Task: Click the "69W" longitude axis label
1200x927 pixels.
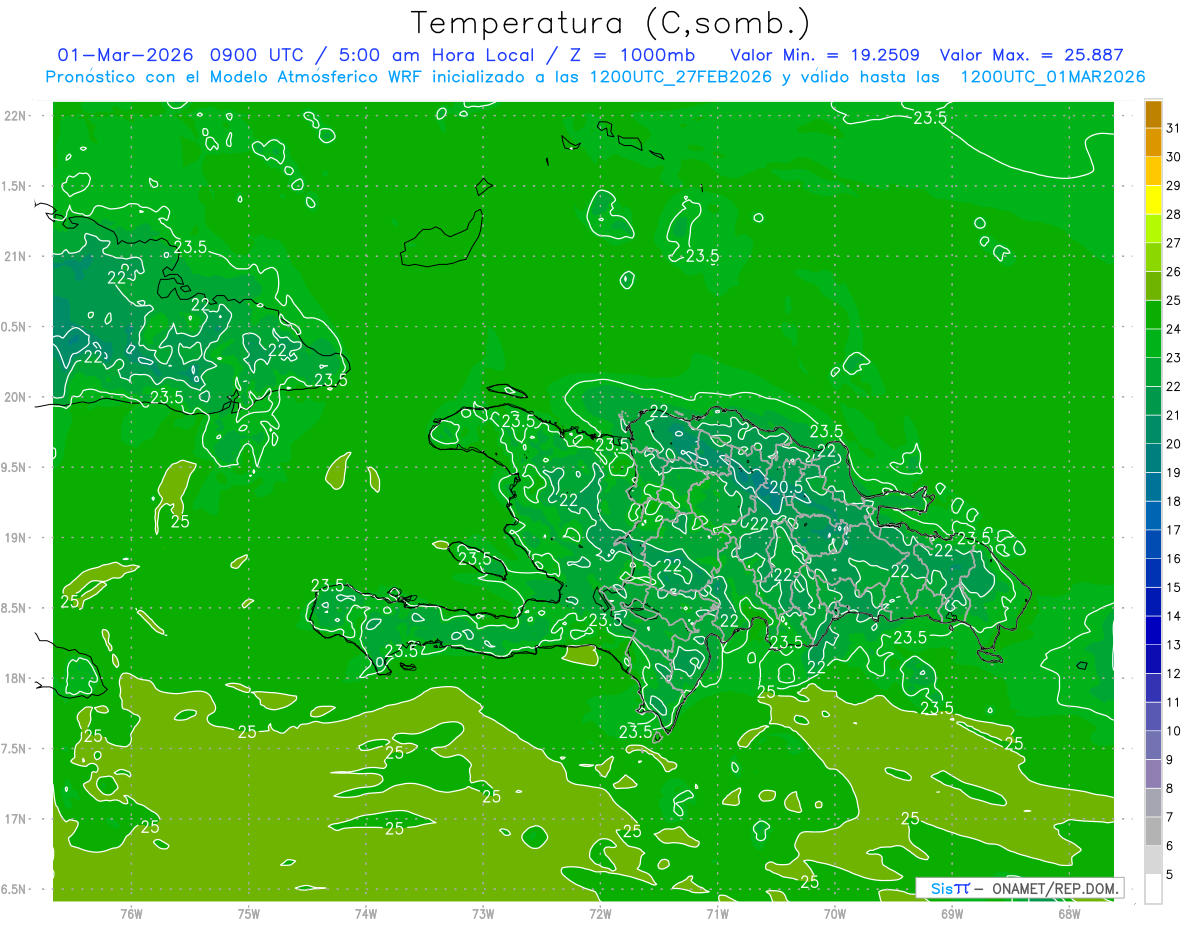Action: coord(952,913)
